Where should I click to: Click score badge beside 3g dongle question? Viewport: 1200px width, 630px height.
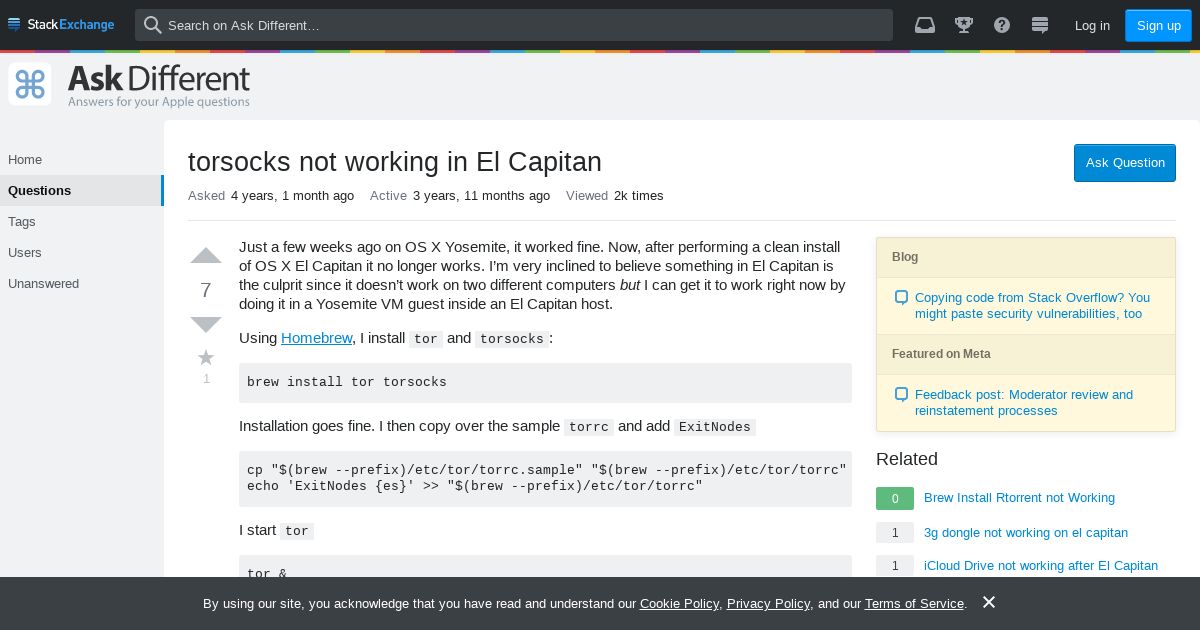point(895,533)
